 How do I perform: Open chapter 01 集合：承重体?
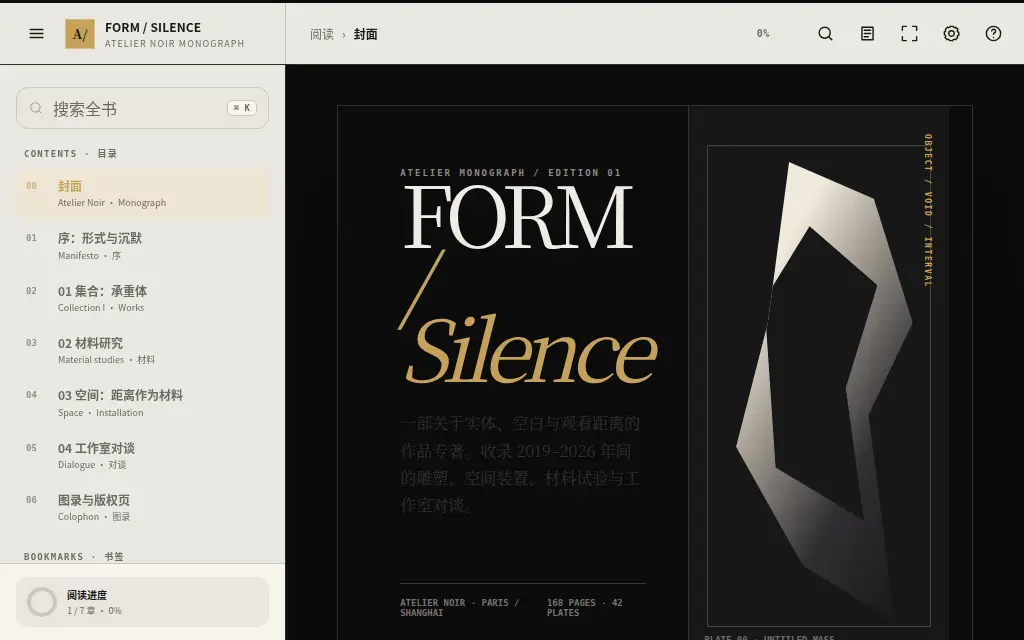142,298
